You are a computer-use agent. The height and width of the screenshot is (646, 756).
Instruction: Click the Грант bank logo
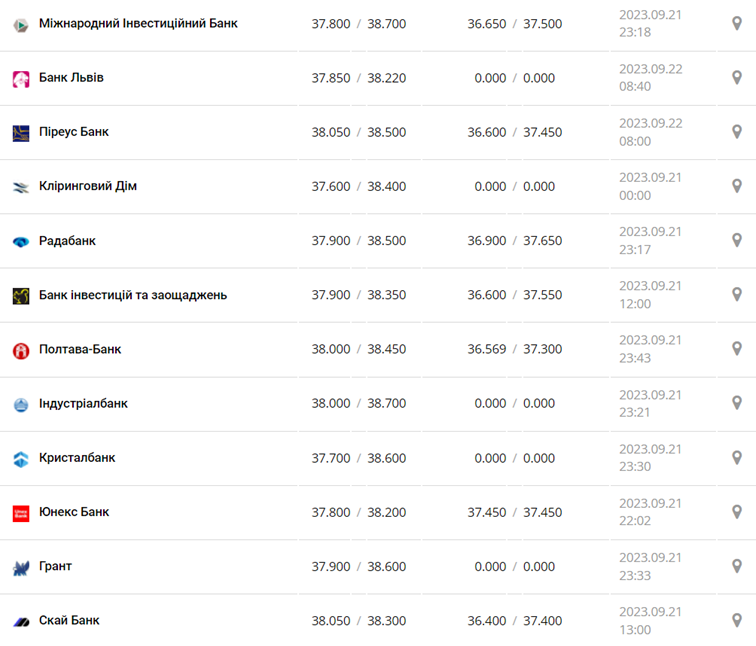coord(21,568)
